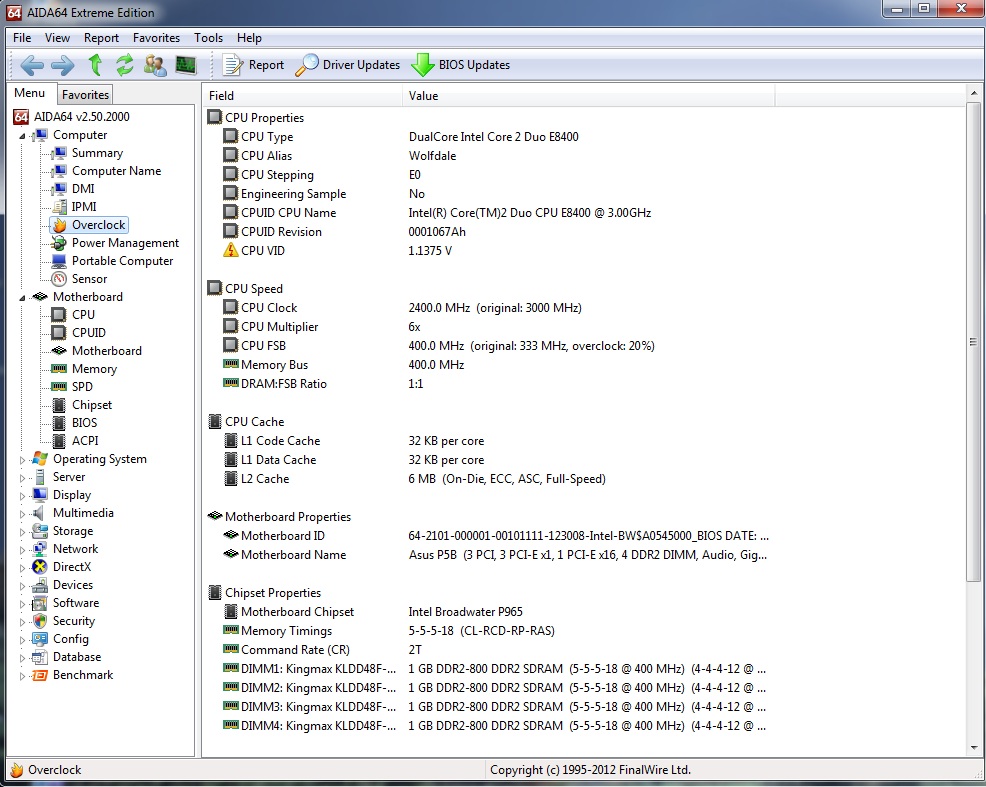Select IPMI tree item
This screenshot has height=787, width=986.
[x=84, y=207]
